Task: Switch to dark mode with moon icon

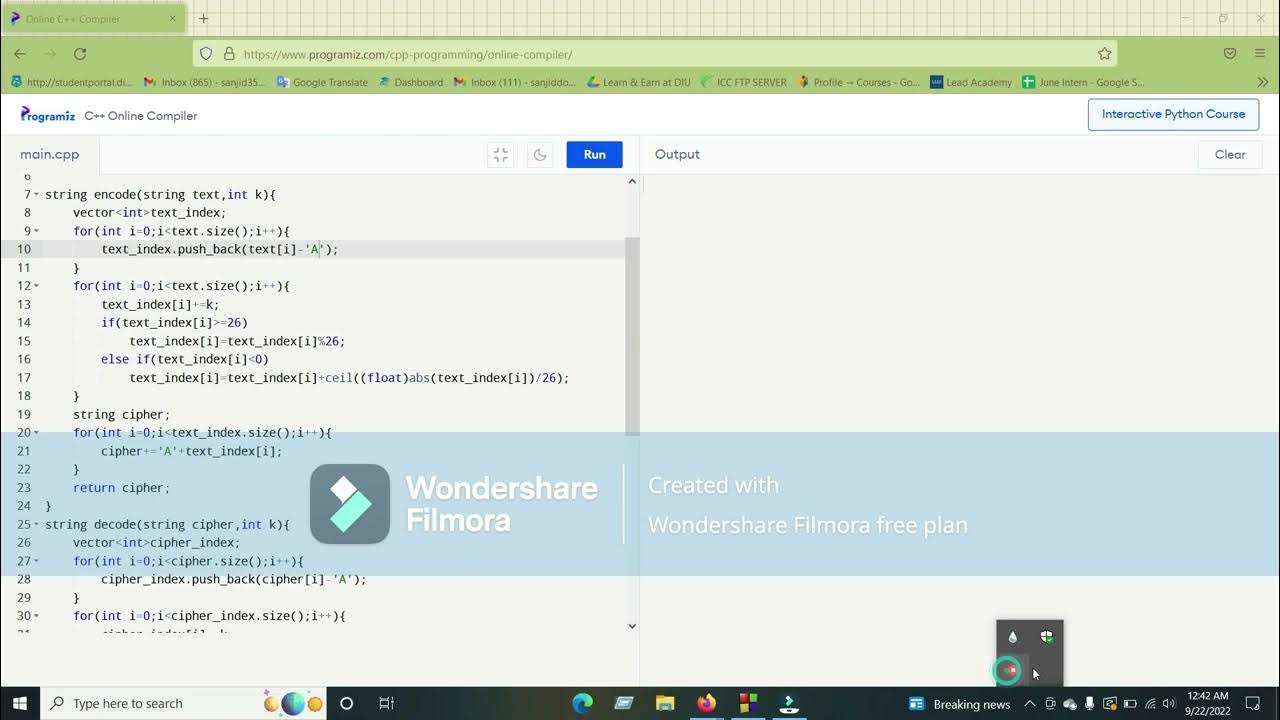Action: coord(540,154)
